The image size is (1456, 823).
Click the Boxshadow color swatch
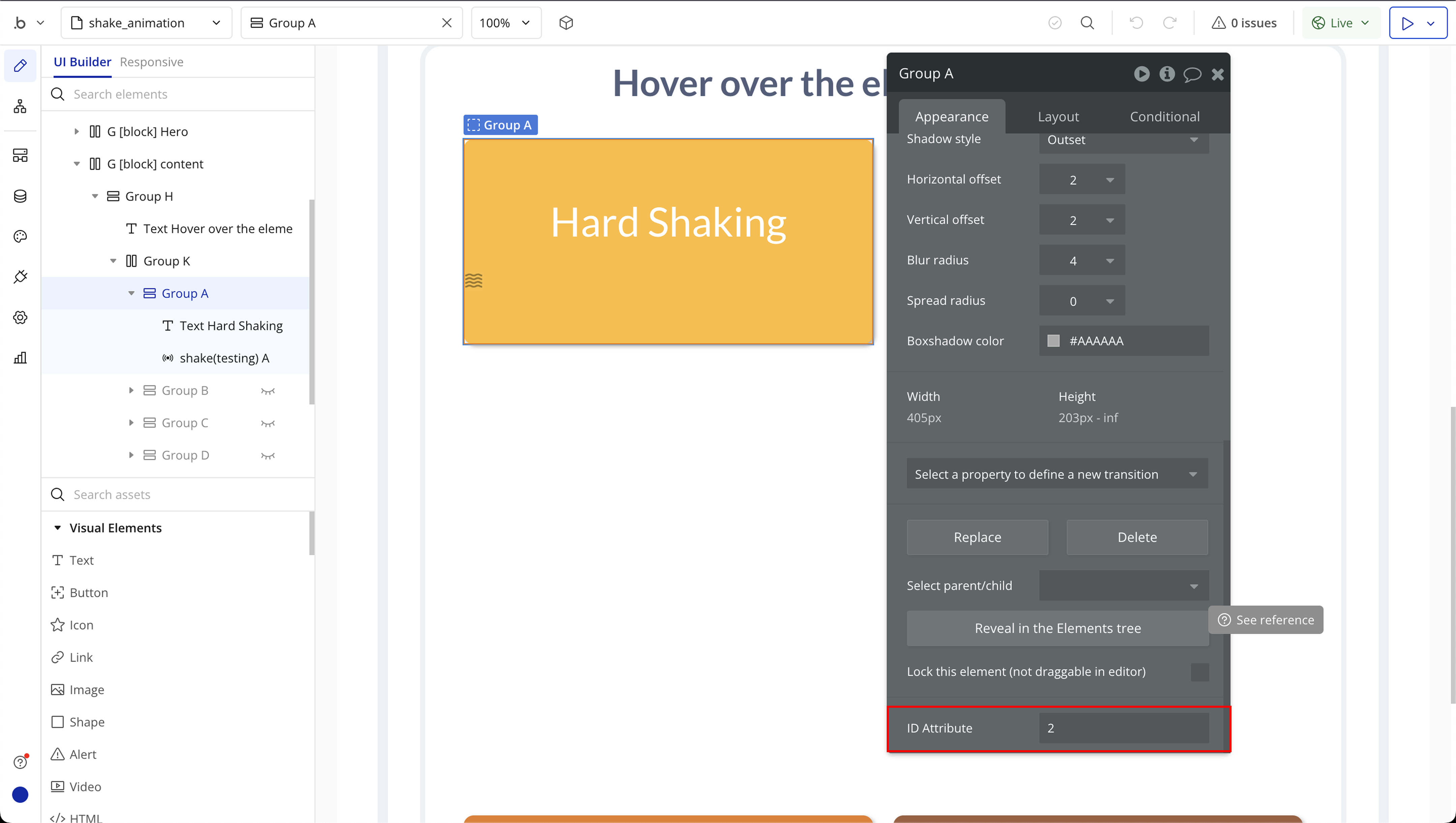pyautogui.click(x=1053, y=341)
